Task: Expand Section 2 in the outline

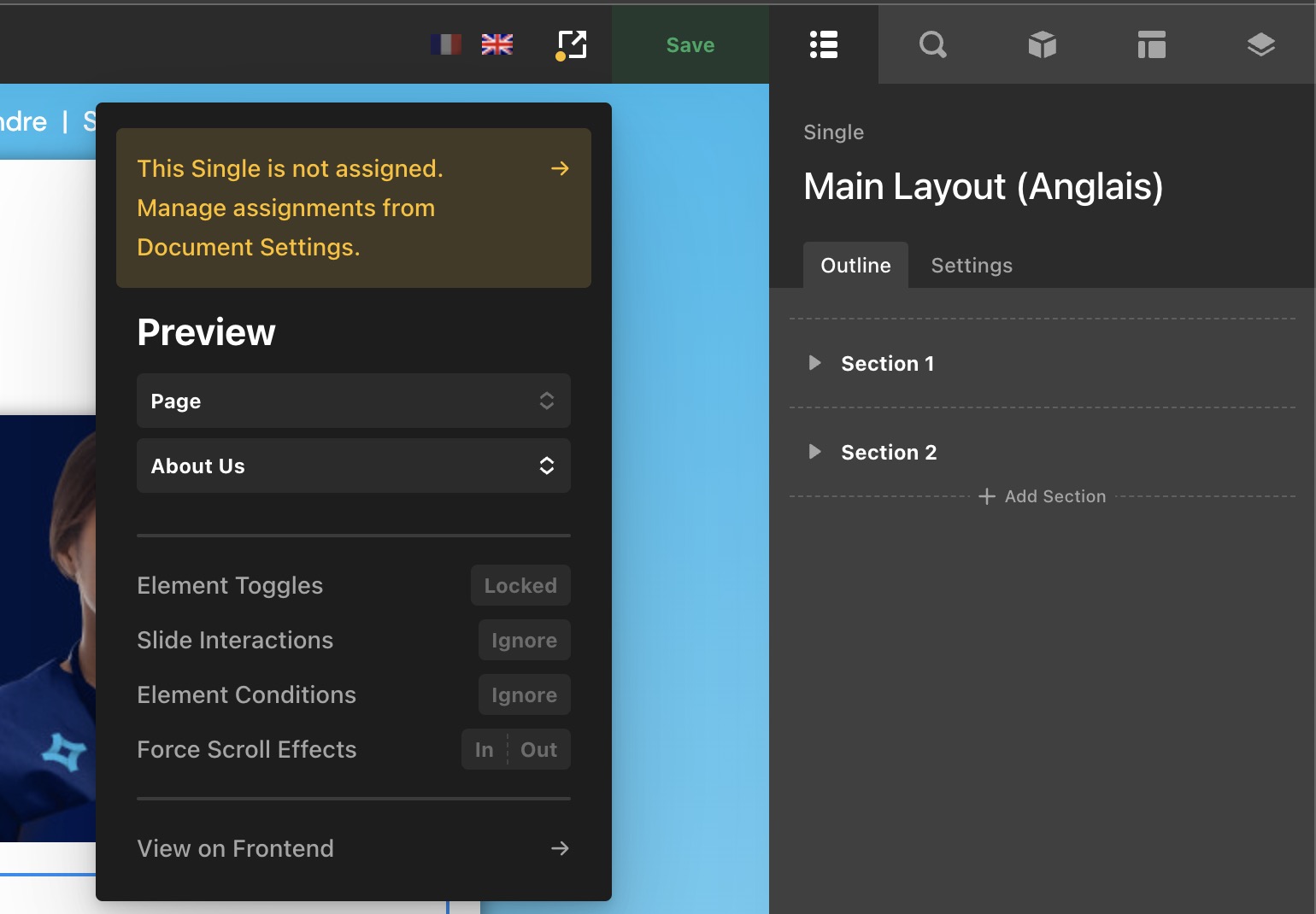Action: click(815, 452)
